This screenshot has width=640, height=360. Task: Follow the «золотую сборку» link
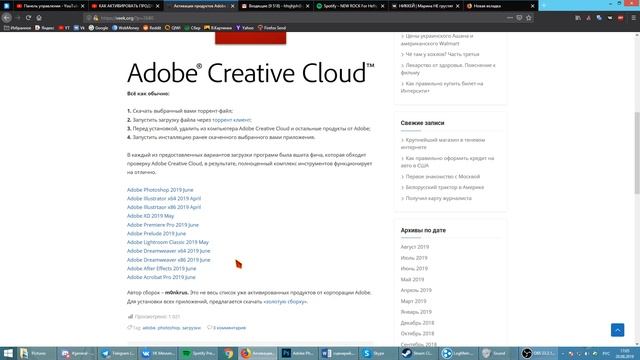[x=285, y=302]
